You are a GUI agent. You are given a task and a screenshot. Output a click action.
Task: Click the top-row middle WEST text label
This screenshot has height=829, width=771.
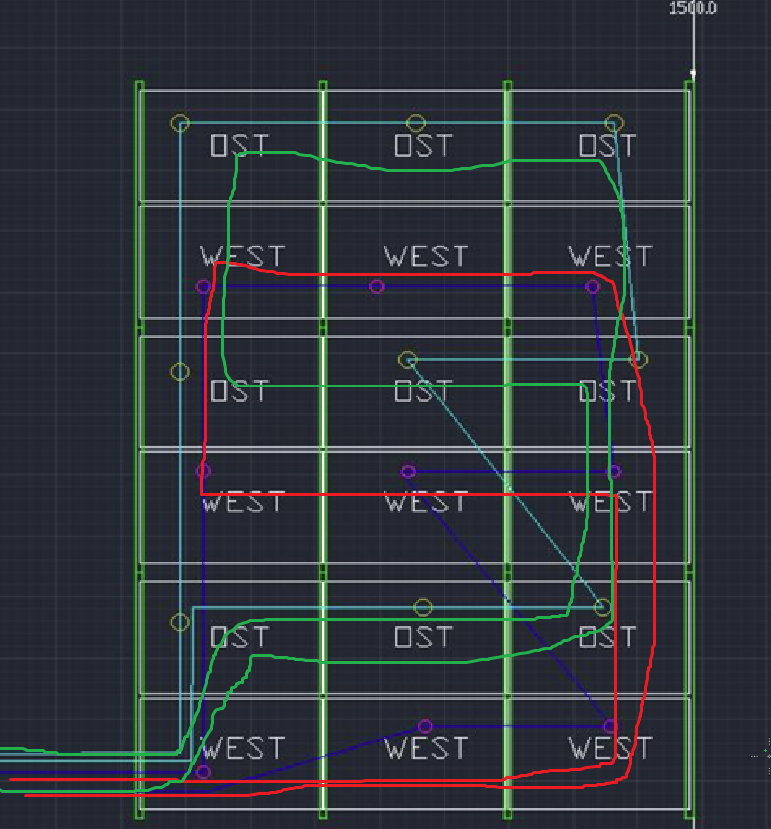425,257
